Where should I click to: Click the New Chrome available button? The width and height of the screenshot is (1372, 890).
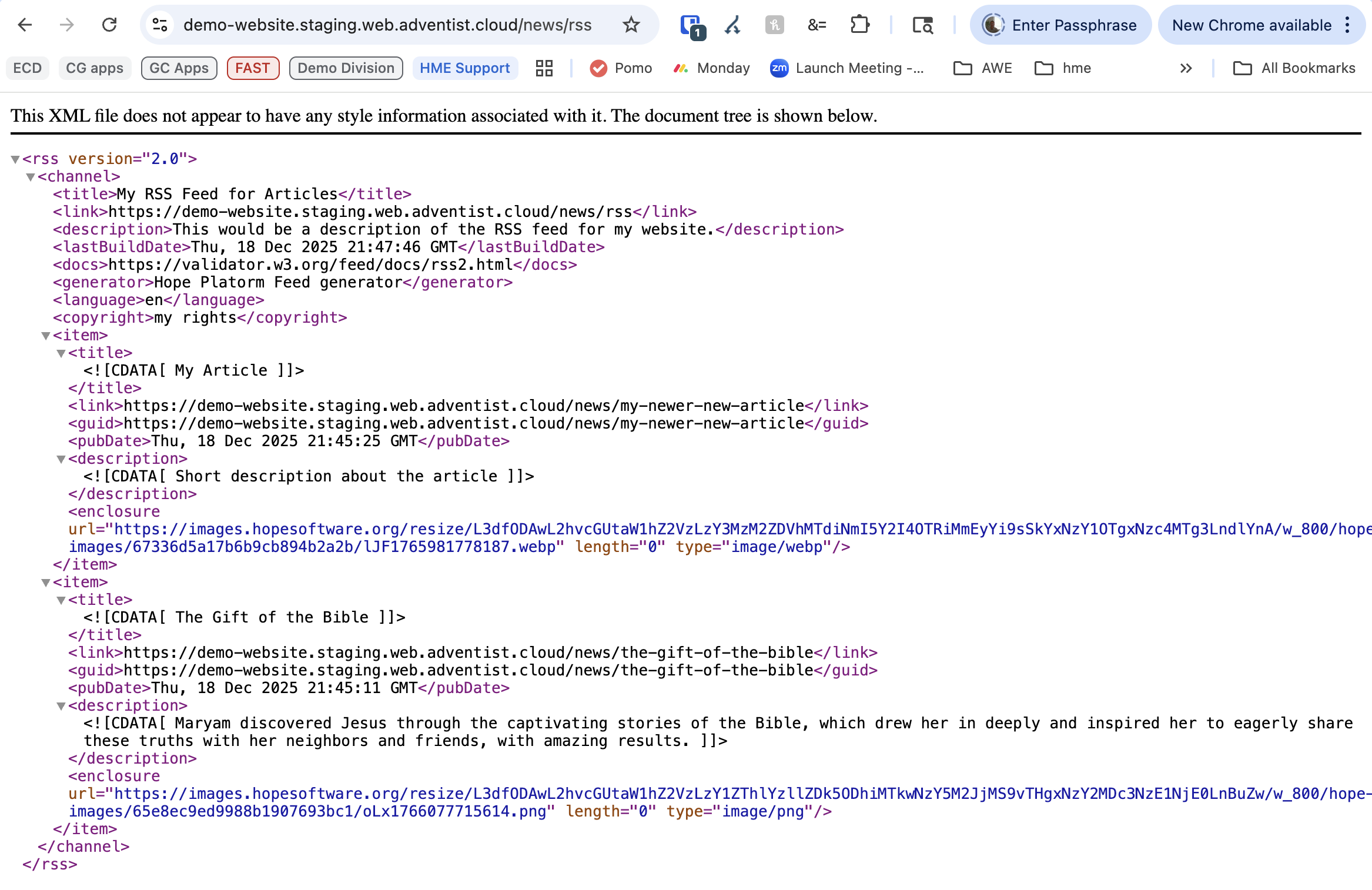(x=1251, y=25)
